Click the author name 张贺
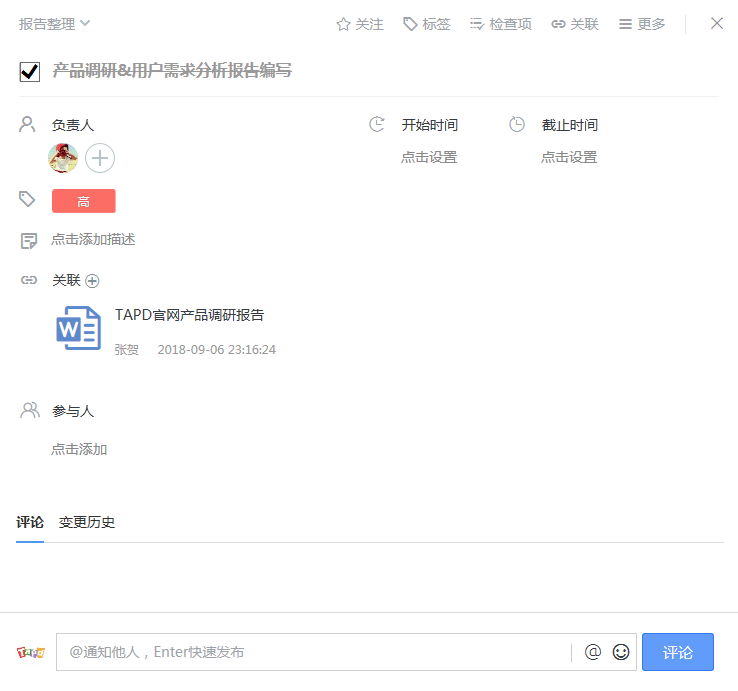Screen dimensions: 738x691 127,350
